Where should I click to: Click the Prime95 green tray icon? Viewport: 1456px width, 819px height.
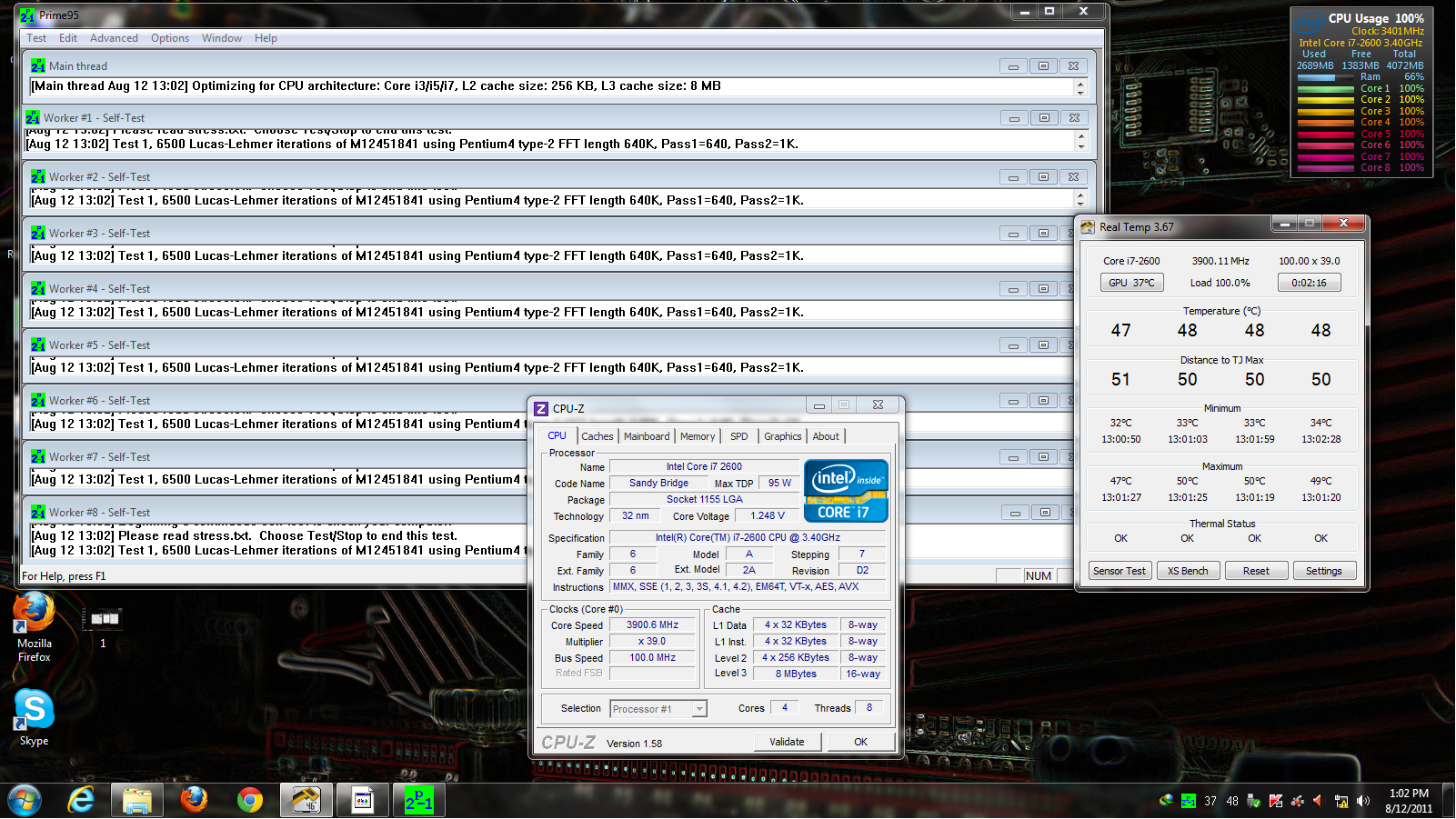[x=1188, y=801]
